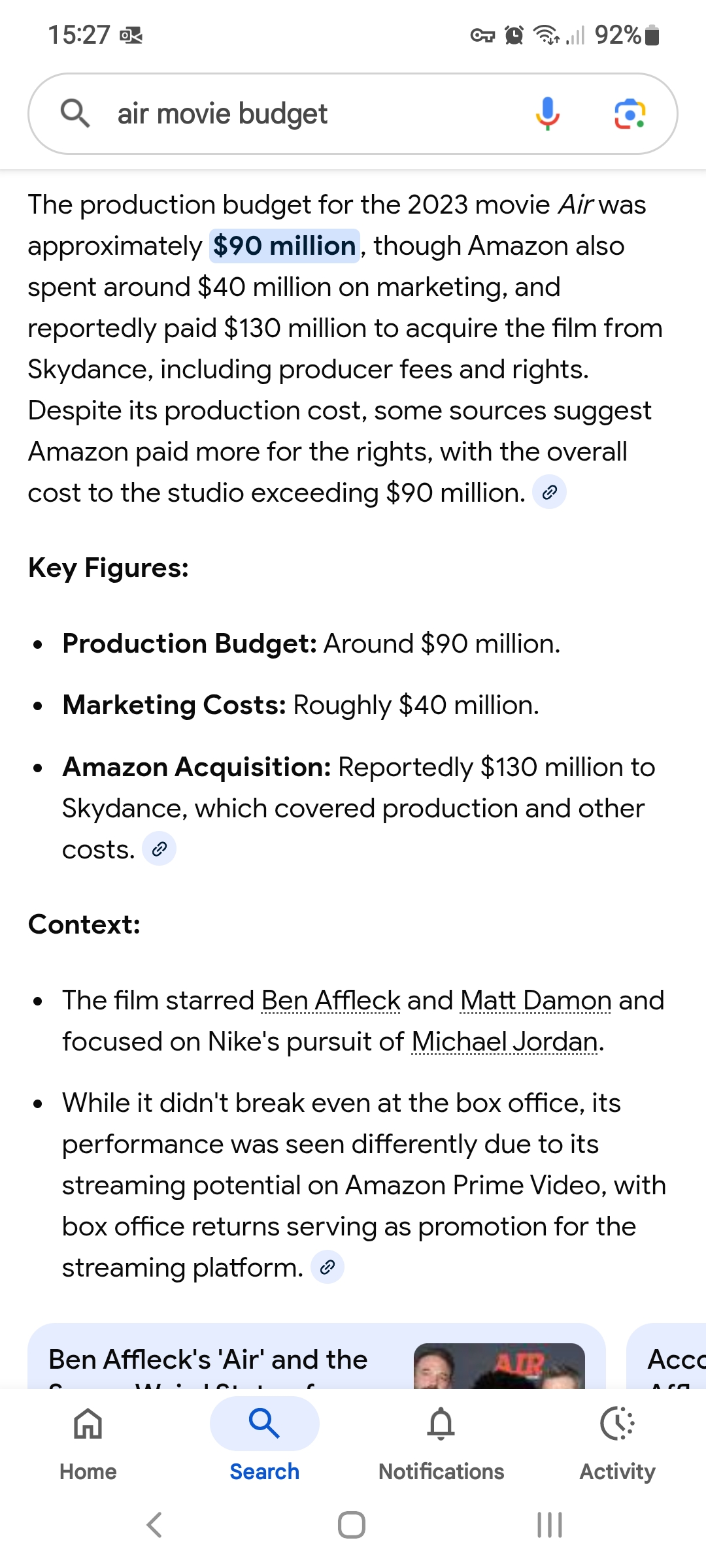Open source link after Amazon Acquisition bullet
Viewport: 706px width, 1568px height.
coord(159,849)
